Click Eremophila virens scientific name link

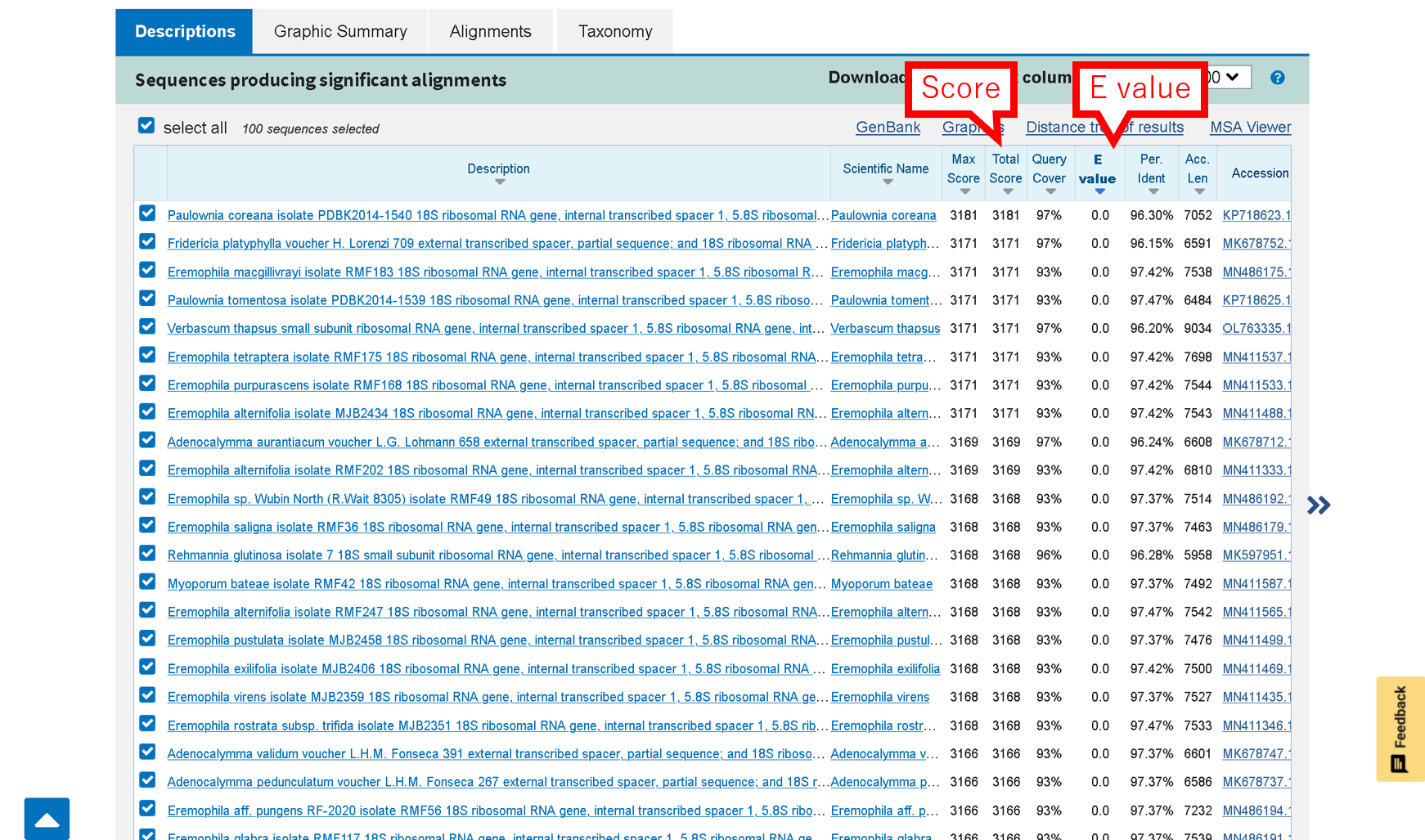(880, 697)
